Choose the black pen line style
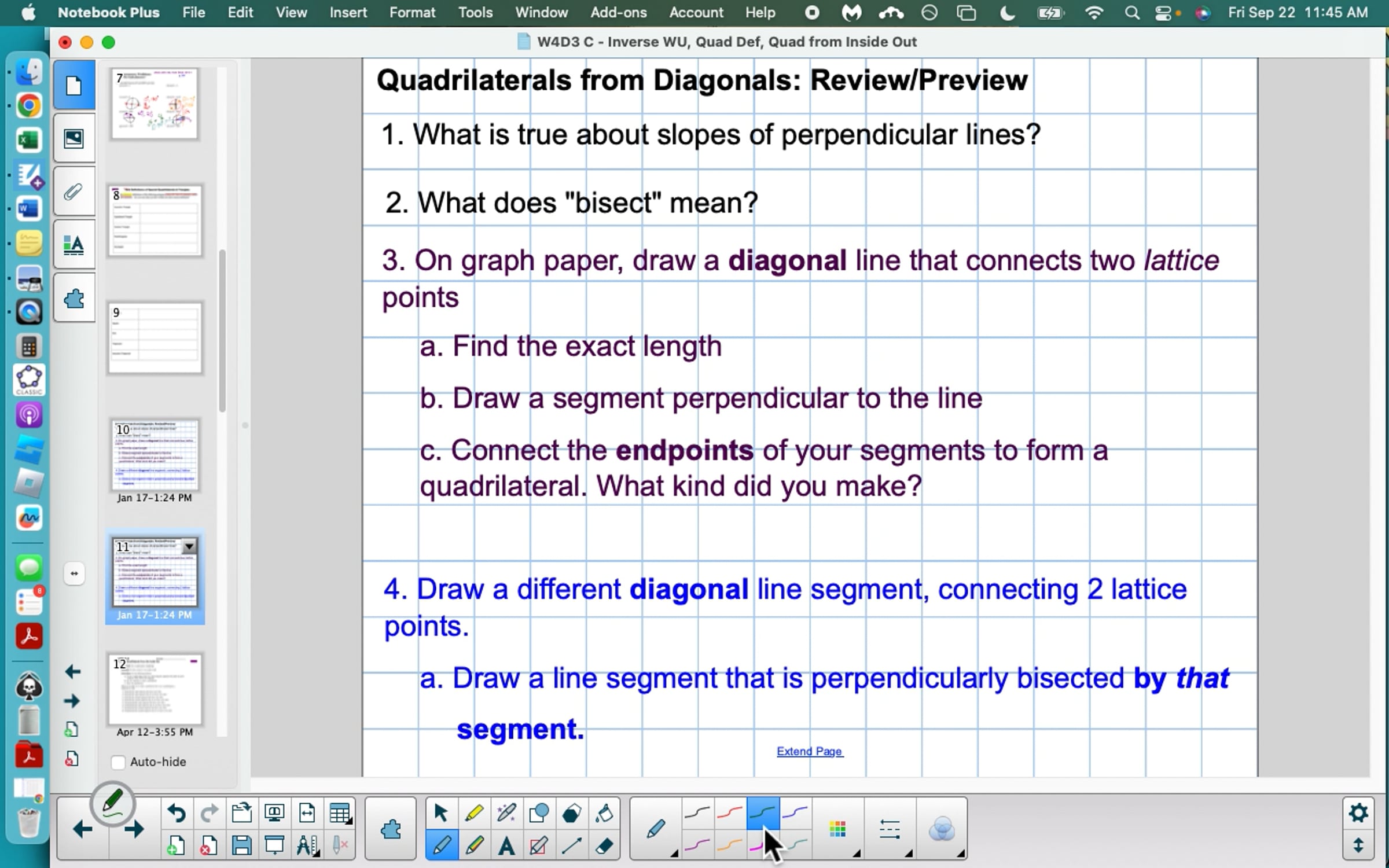Image resolution: width=1389 pixels, height=868 pixels. (x=697, y=814)
